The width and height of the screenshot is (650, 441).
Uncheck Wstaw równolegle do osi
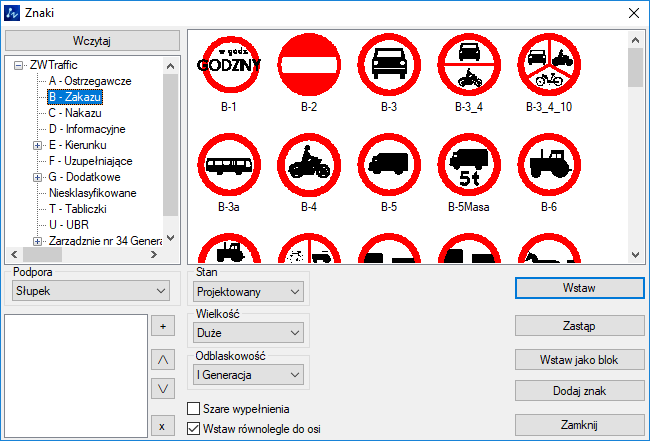(194, 429)
